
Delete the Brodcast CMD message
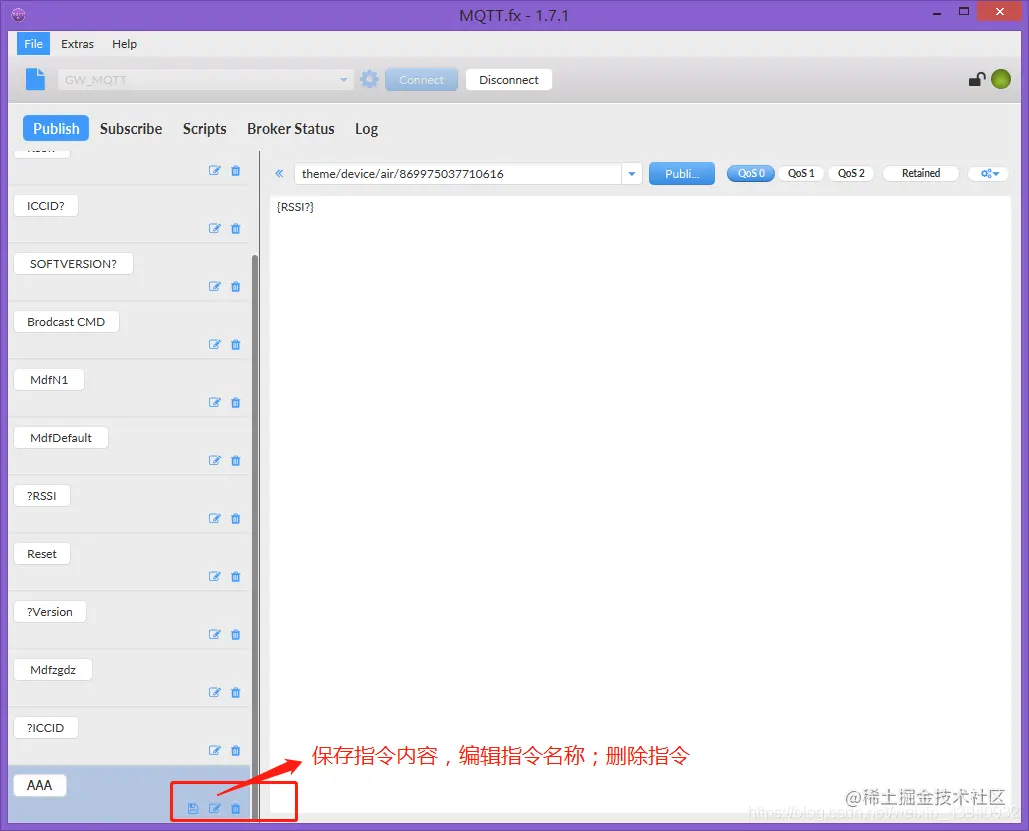point(236,345)
